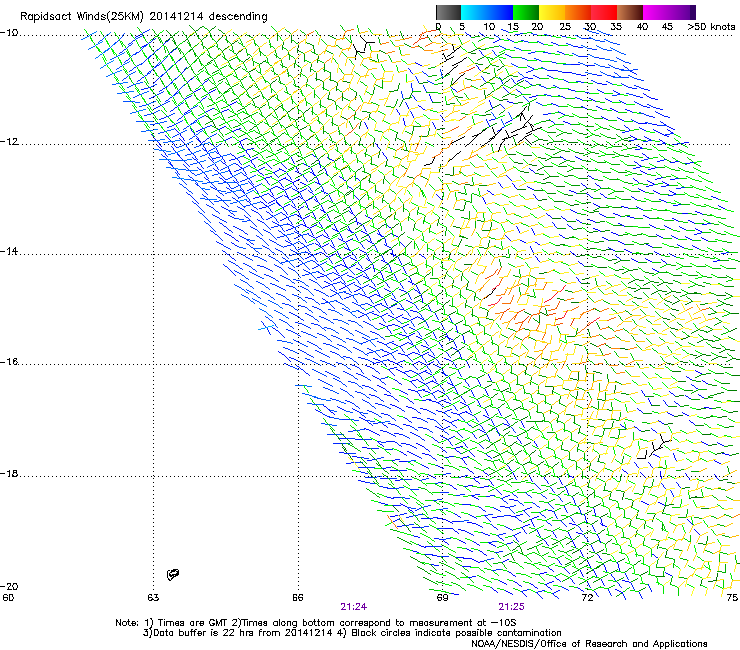The height and width of the screenshot is (650, 740).
Task: Click the orange 25-30 knots color band
Action: click(x=578, y=12)
